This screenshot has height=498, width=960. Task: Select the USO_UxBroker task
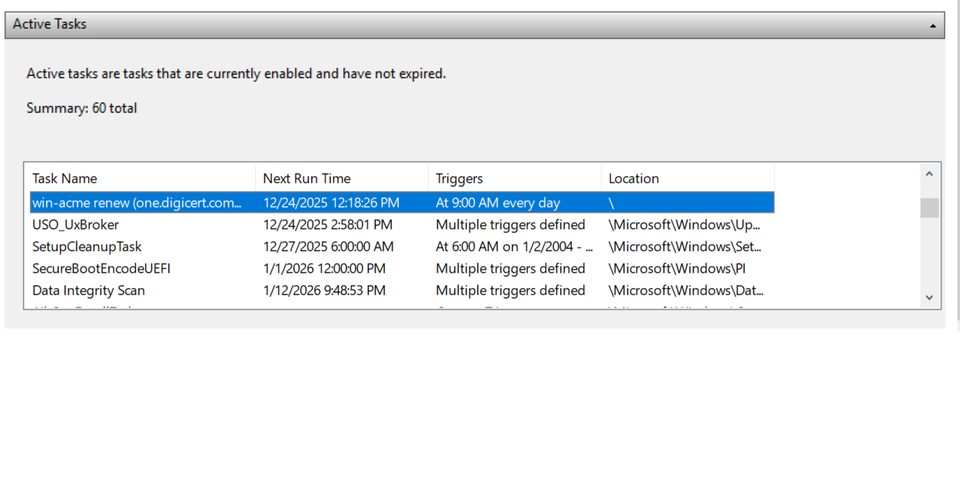point(76,224)
